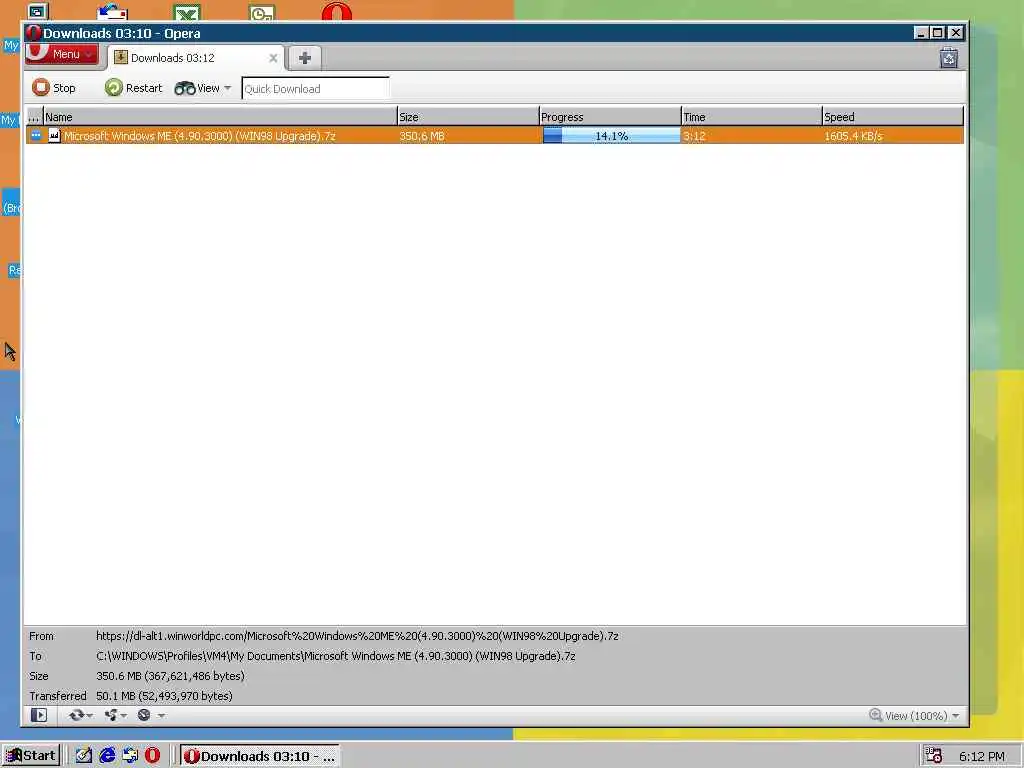Sort by the Speed column header
Screen dimensions: 1024x768
tap(893, 117)
